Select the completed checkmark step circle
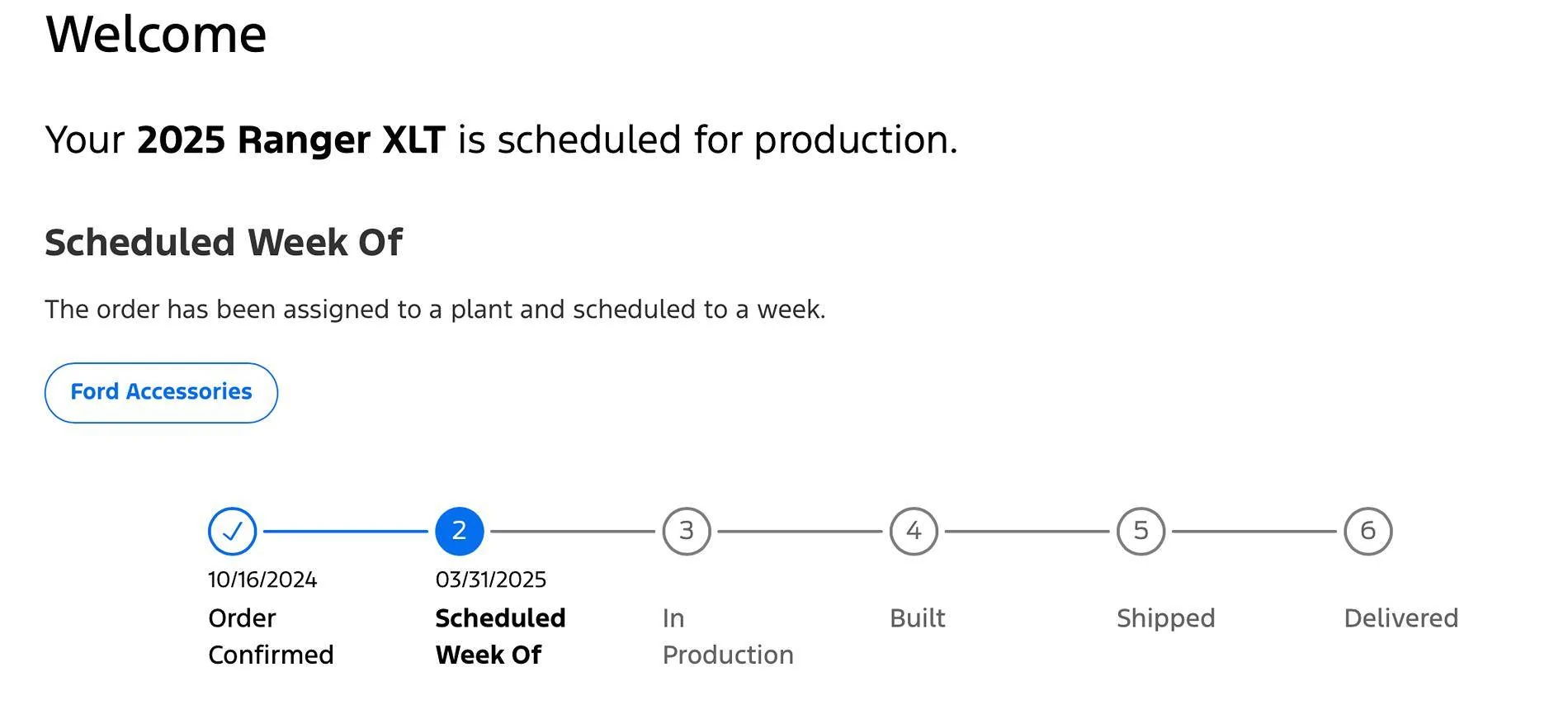Viewport: 1568px width, 705px height. point(233,531)
